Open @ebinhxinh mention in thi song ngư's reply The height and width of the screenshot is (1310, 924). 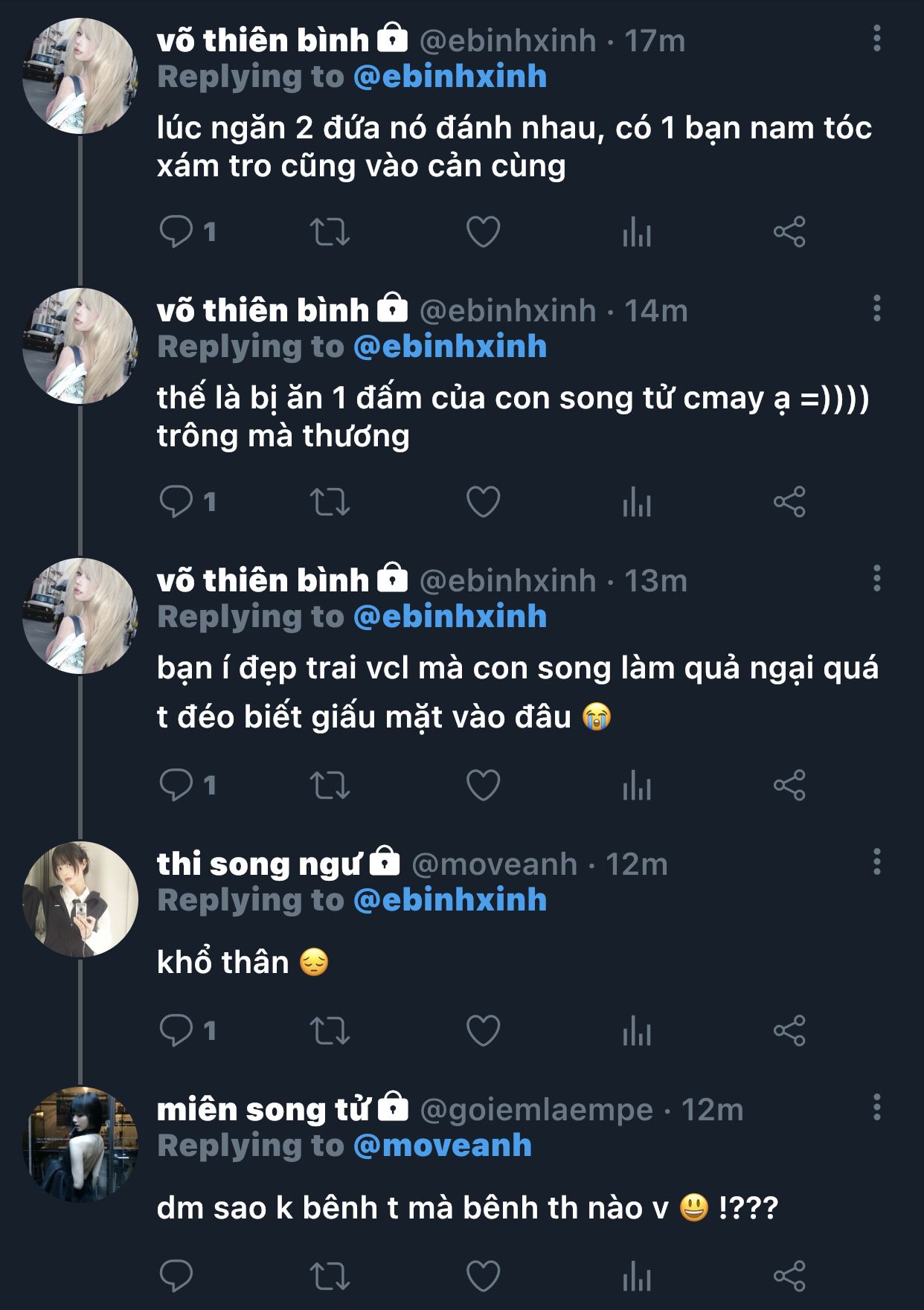point(449,900)
